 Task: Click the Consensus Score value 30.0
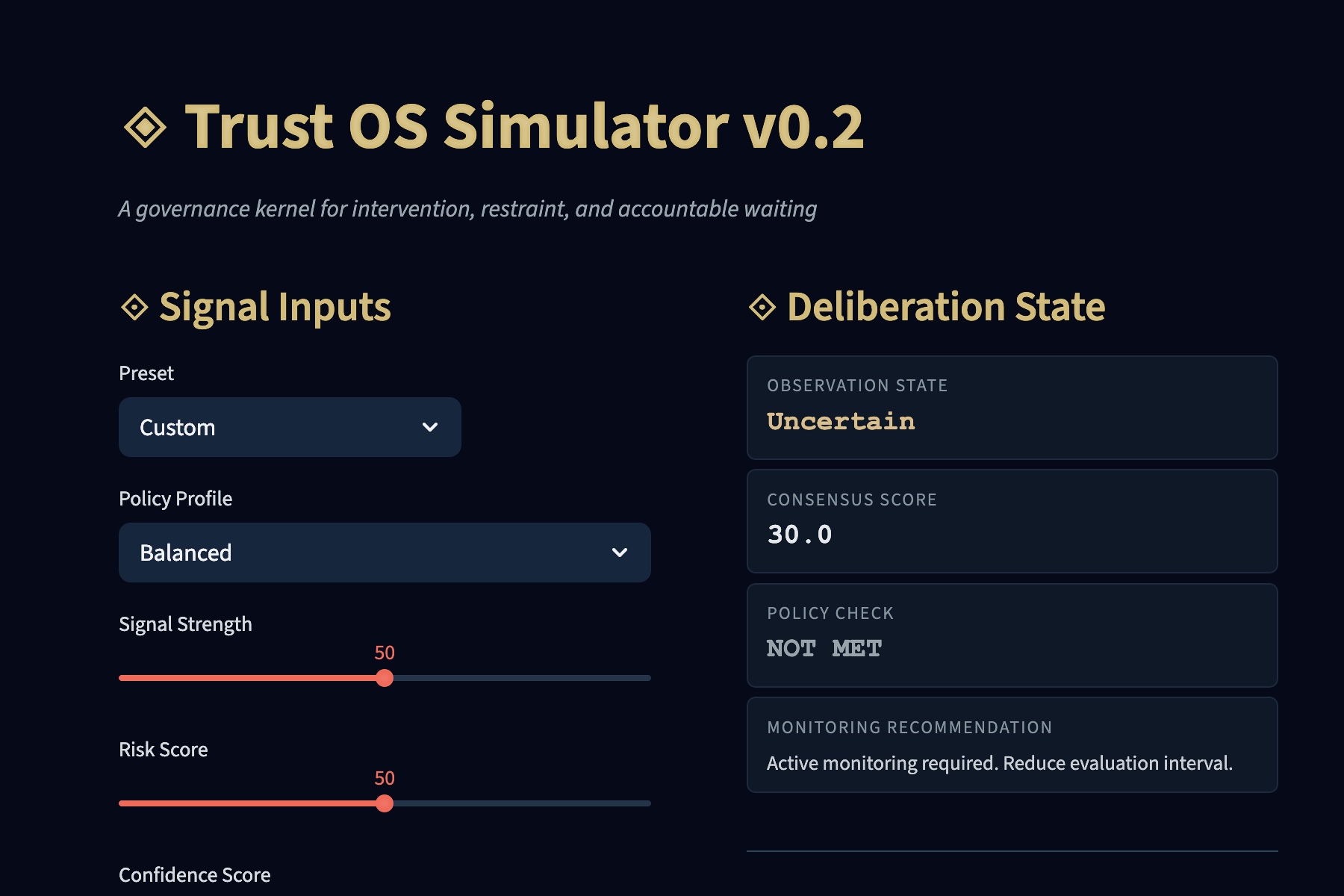[x=800, y=535]
